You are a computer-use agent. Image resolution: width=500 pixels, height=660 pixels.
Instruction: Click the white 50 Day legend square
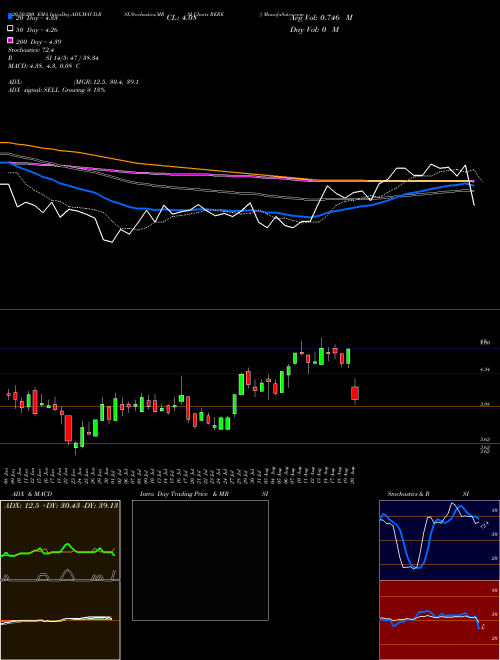point(10,29)
